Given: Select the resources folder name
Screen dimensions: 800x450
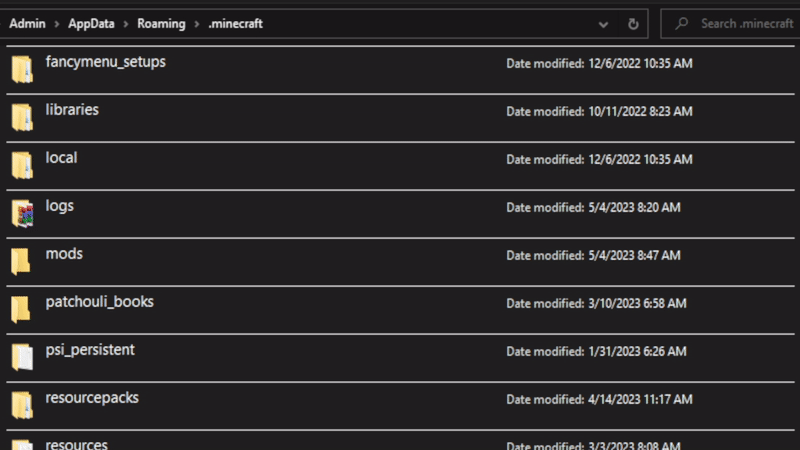Looking at the screenshot, I should (x=76, y=444).
